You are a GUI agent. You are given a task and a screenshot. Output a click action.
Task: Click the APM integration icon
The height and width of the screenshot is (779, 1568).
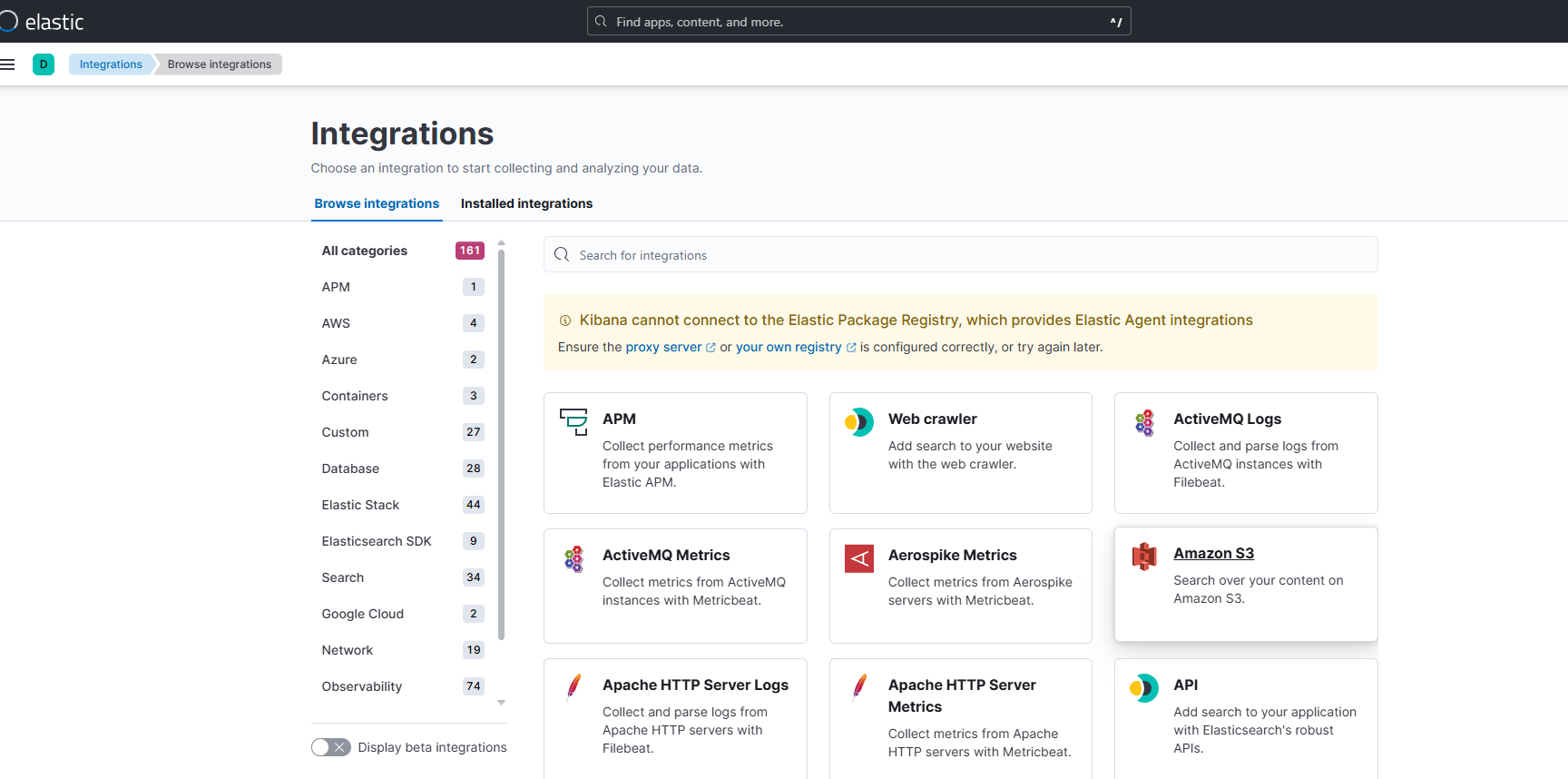[573, 421]
